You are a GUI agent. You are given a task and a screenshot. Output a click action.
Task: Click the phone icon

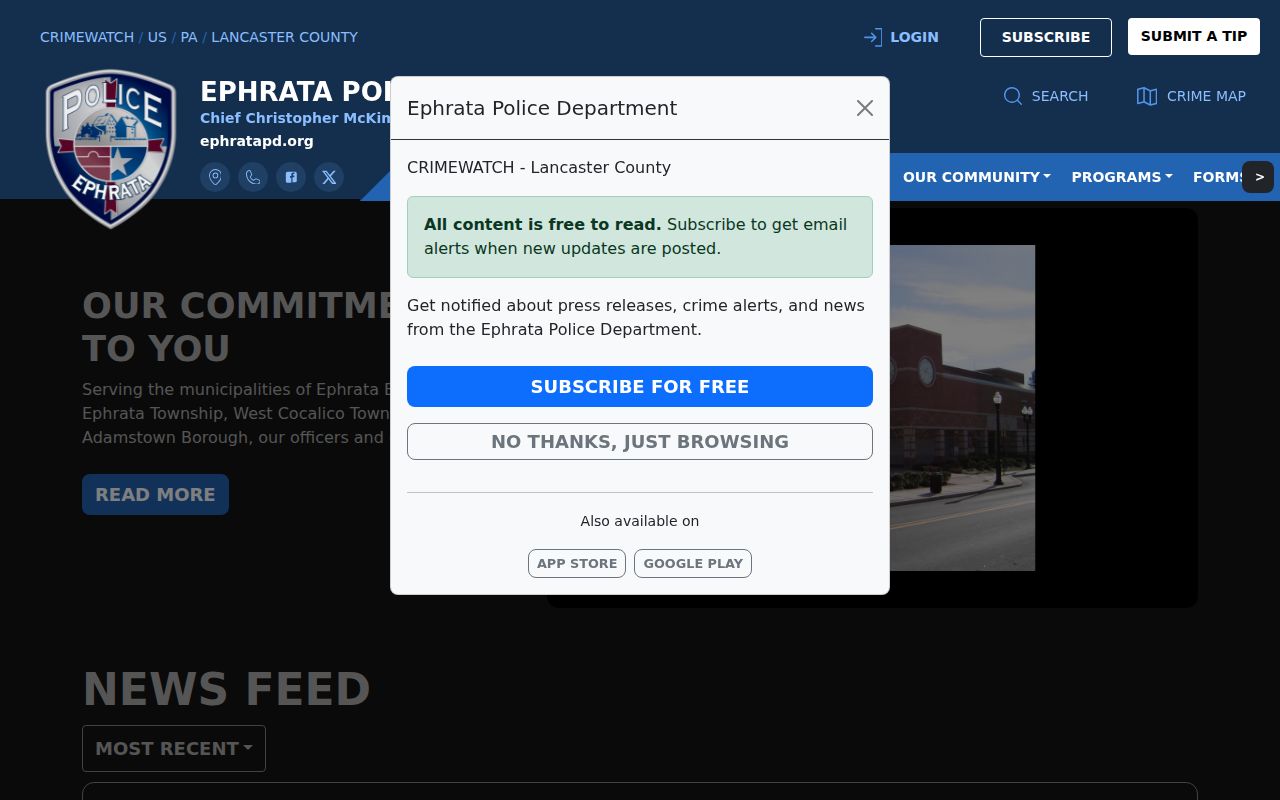point(253,177)
